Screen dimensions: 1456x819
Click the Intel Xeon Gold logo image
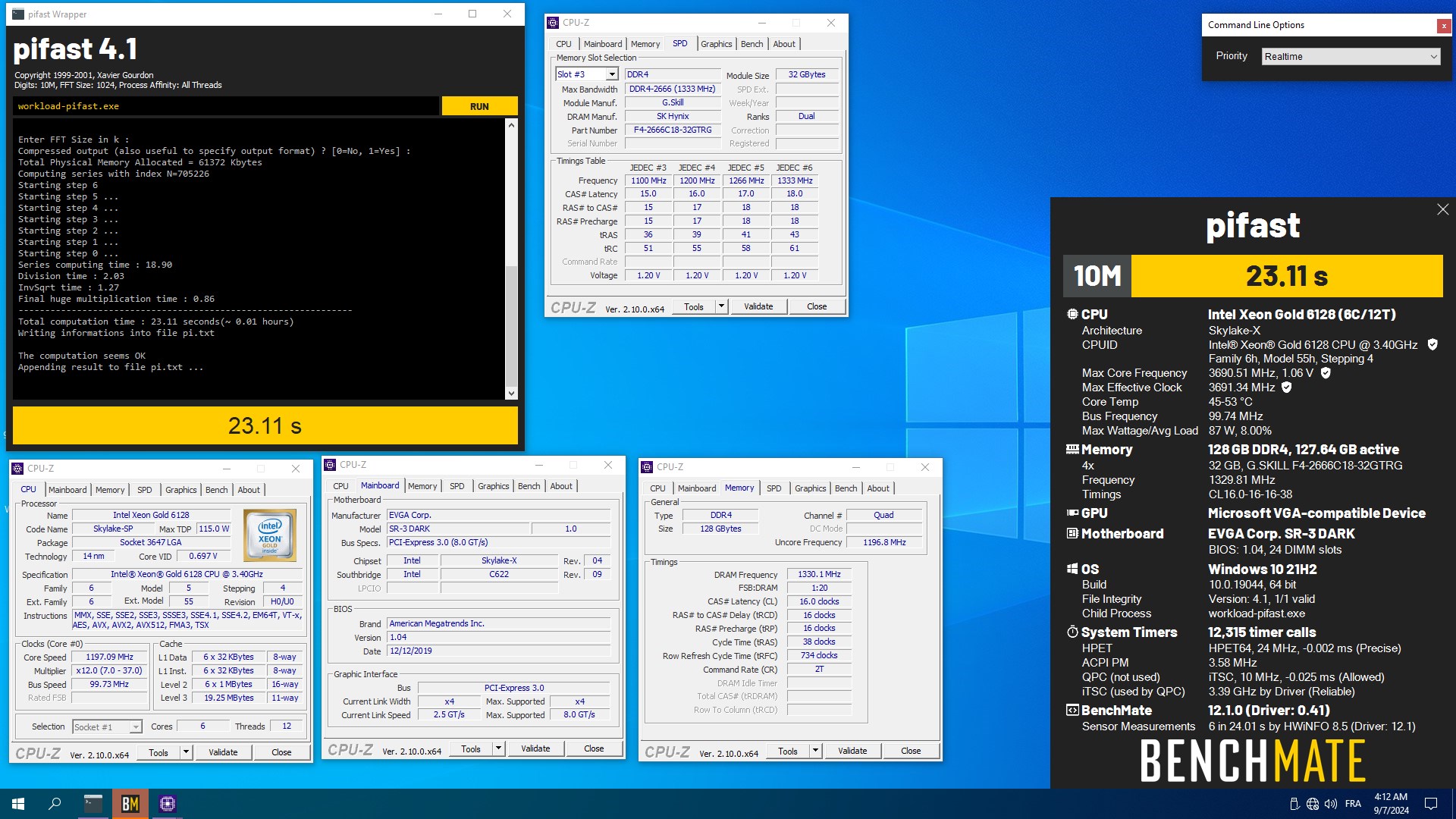coord(270,535)
